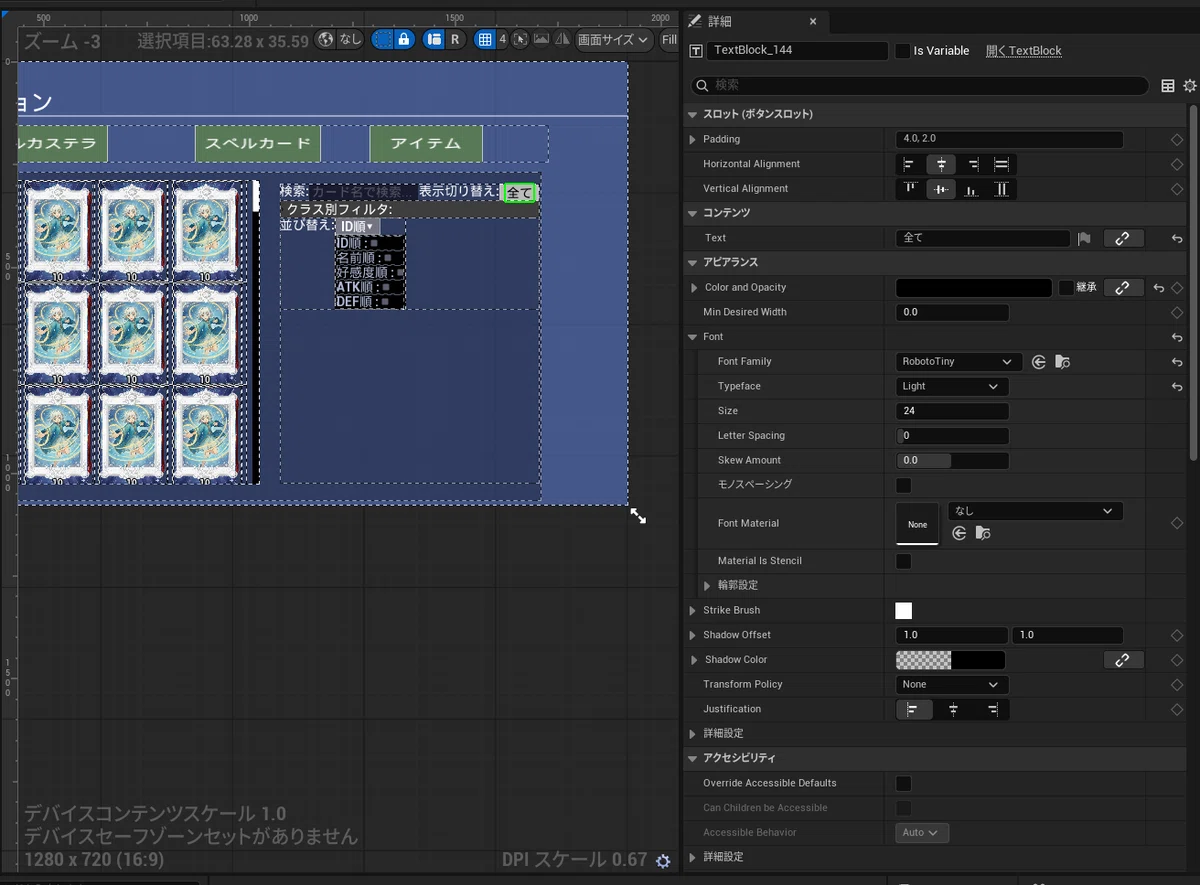Image resolution: width=1200 pixels, height=885 pixels.
Task: Click the localization globe icon in designer toolbar
Action: 325,40
